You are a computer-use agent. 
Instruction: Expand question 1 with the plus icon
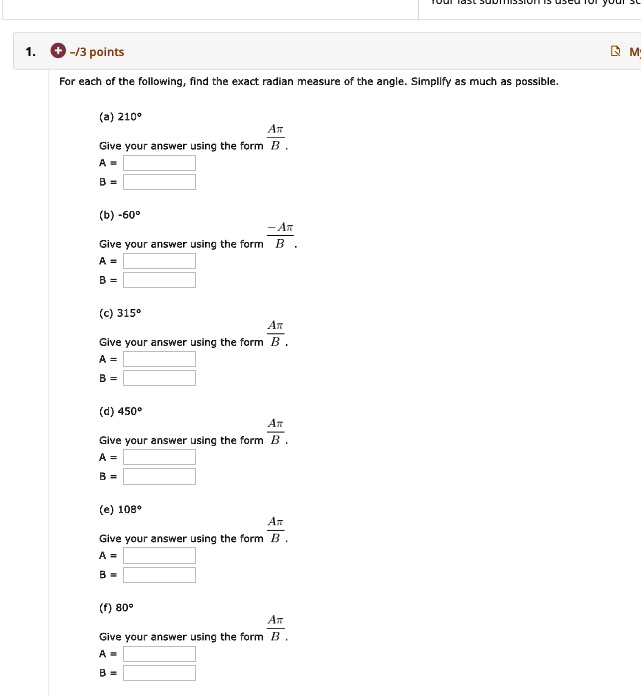(x=58, y=51)
